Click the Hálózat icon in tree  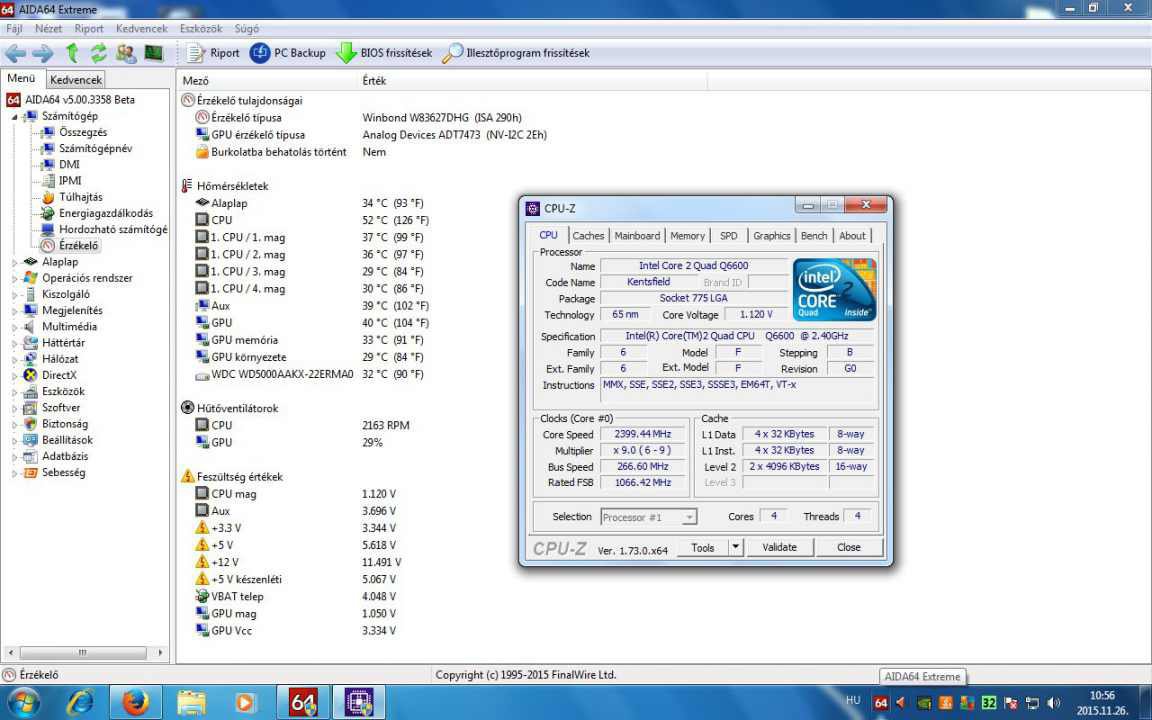tap(30, 359)
